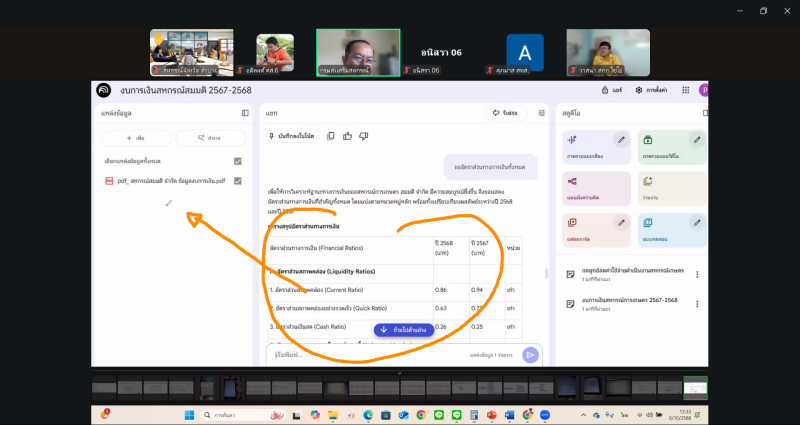This screenshot has width=800, height=425.
Task: Edit the video overview with its pencil icon
Action: [x=698, y=139]
